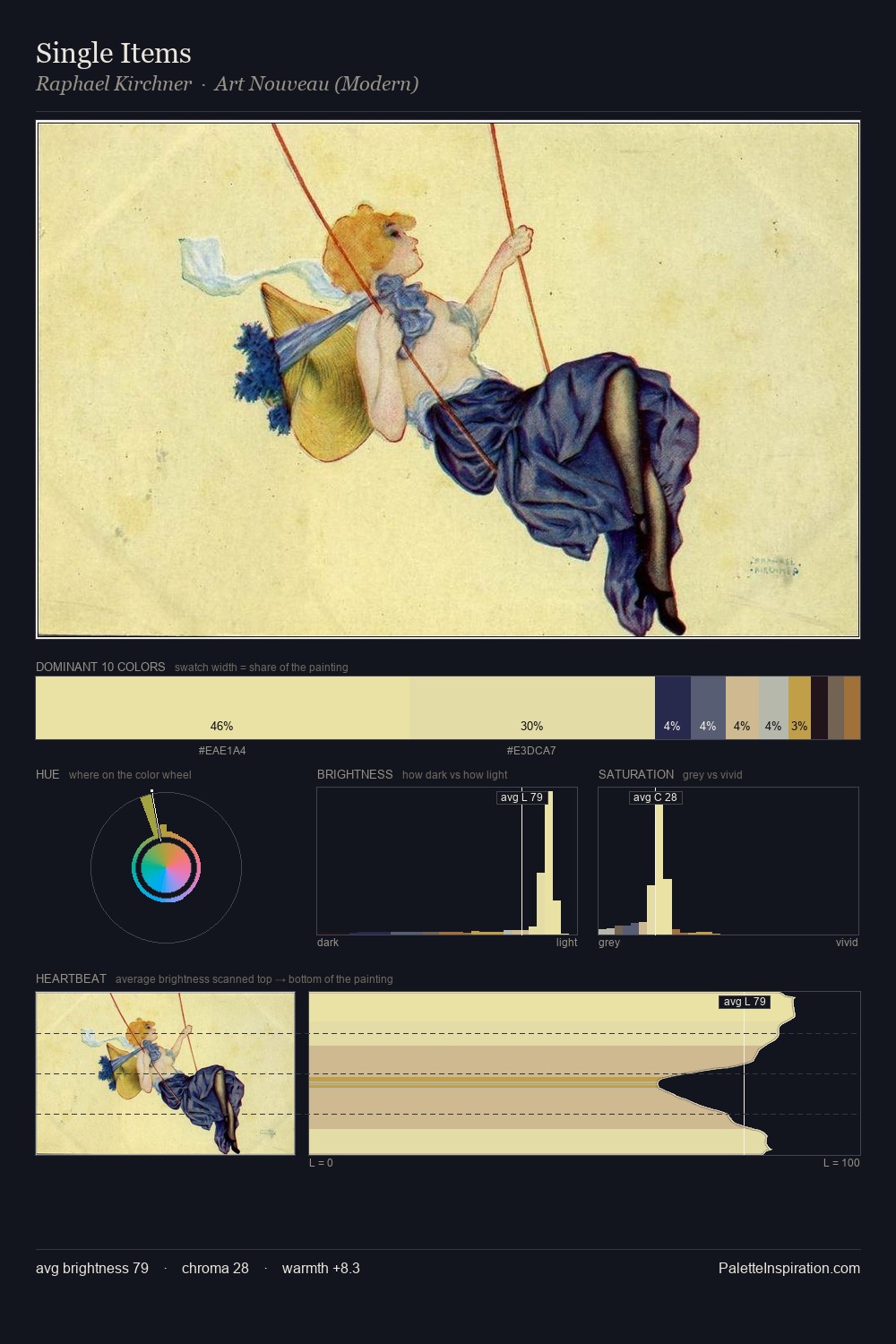Image resolution: width=896 pixels, height=1344 pixels.
Task: Pick the near-black swatch in the palette
Action: click(x=819, y=708)
